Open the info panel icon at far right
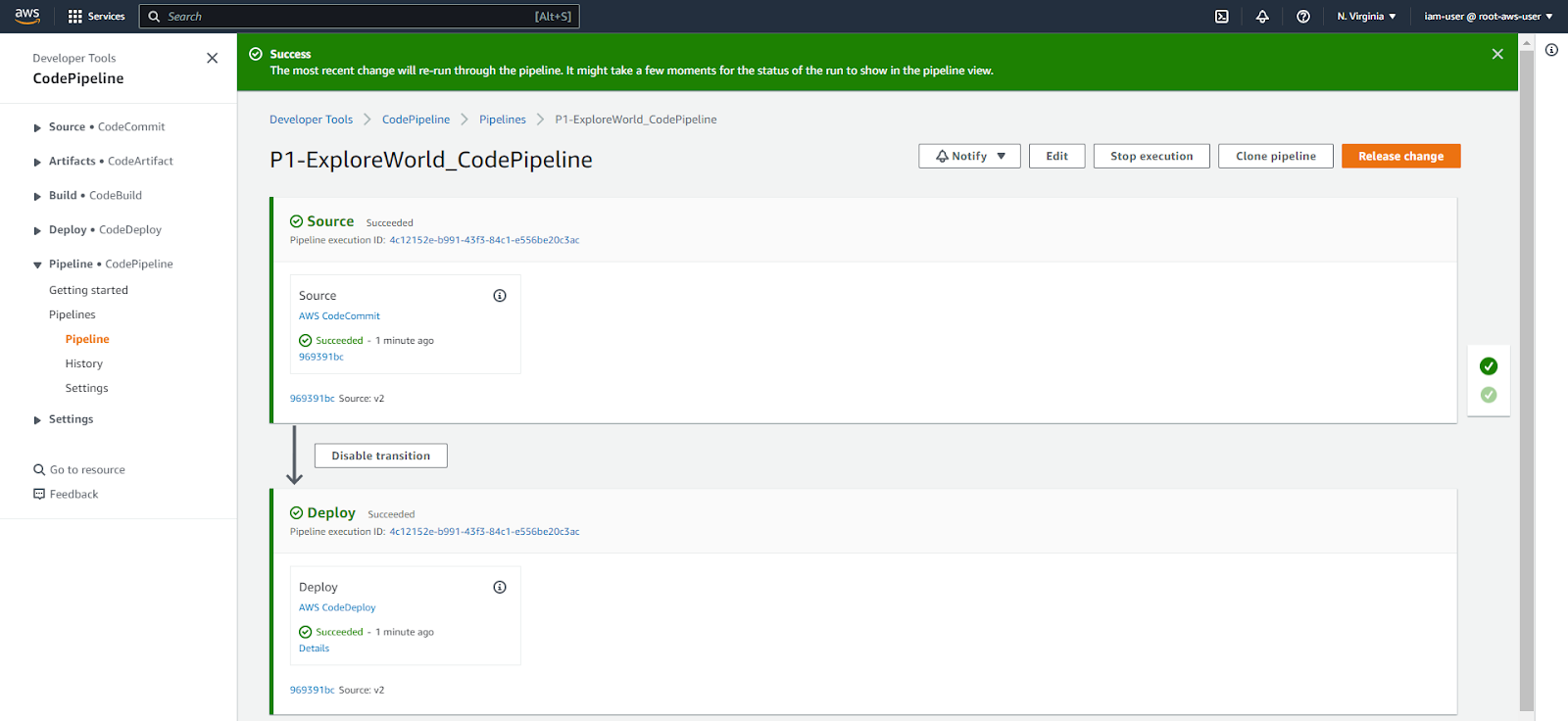1568x721 pixels. (1551, 50)
